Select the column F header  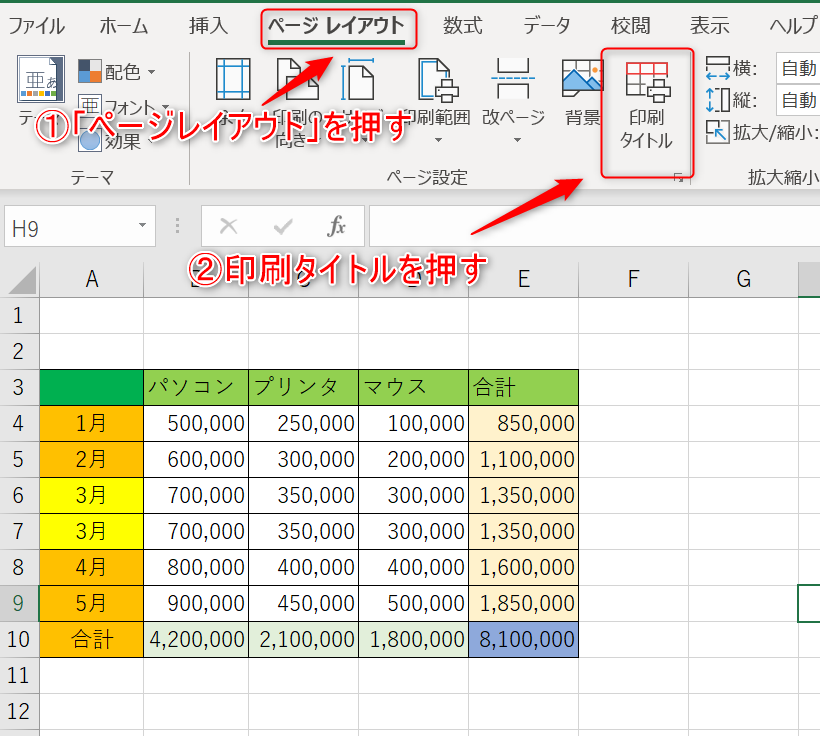coord(633,280)
